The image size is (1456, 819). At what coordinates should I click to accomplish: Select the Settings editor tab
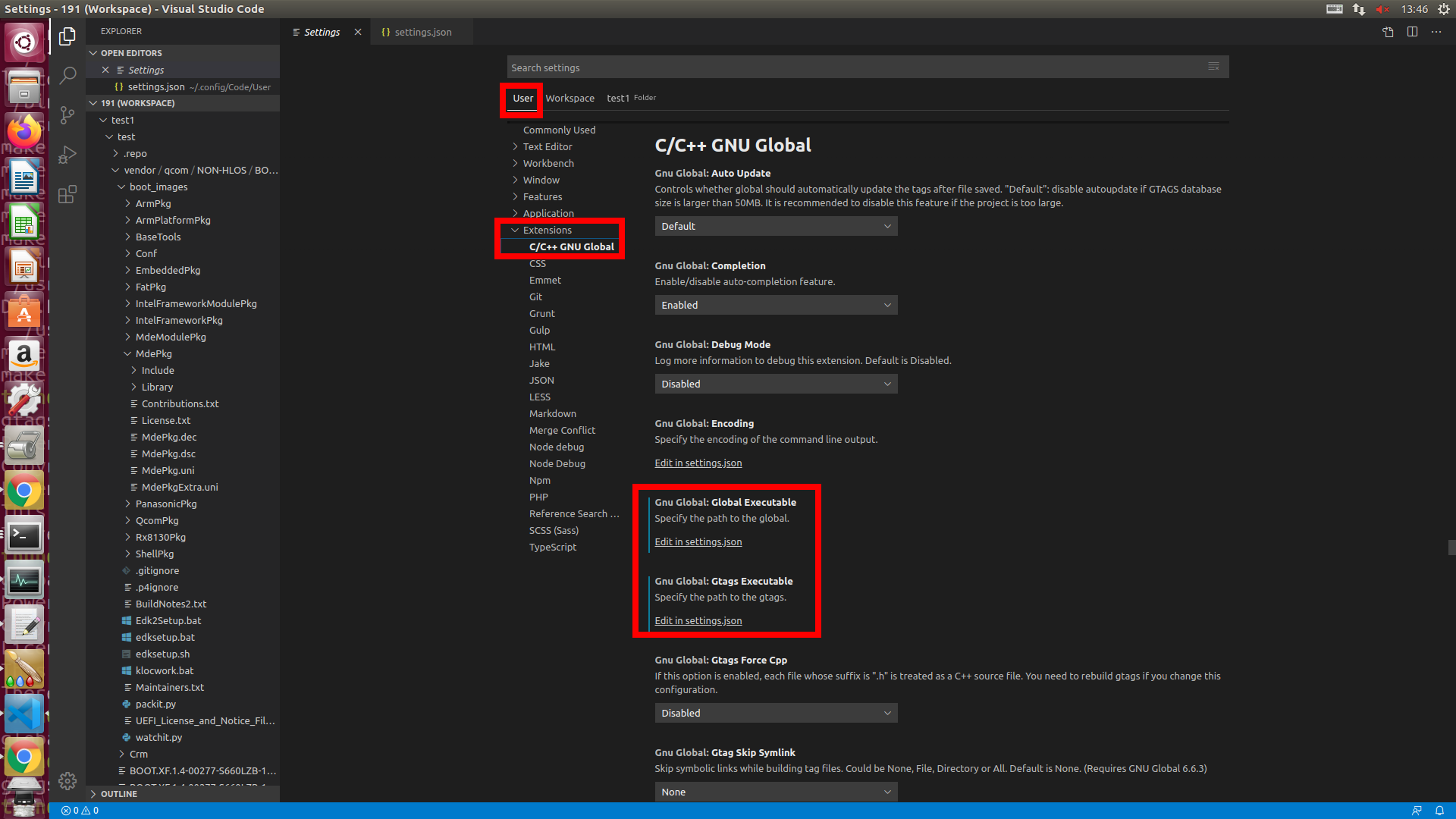pos(322,32)
